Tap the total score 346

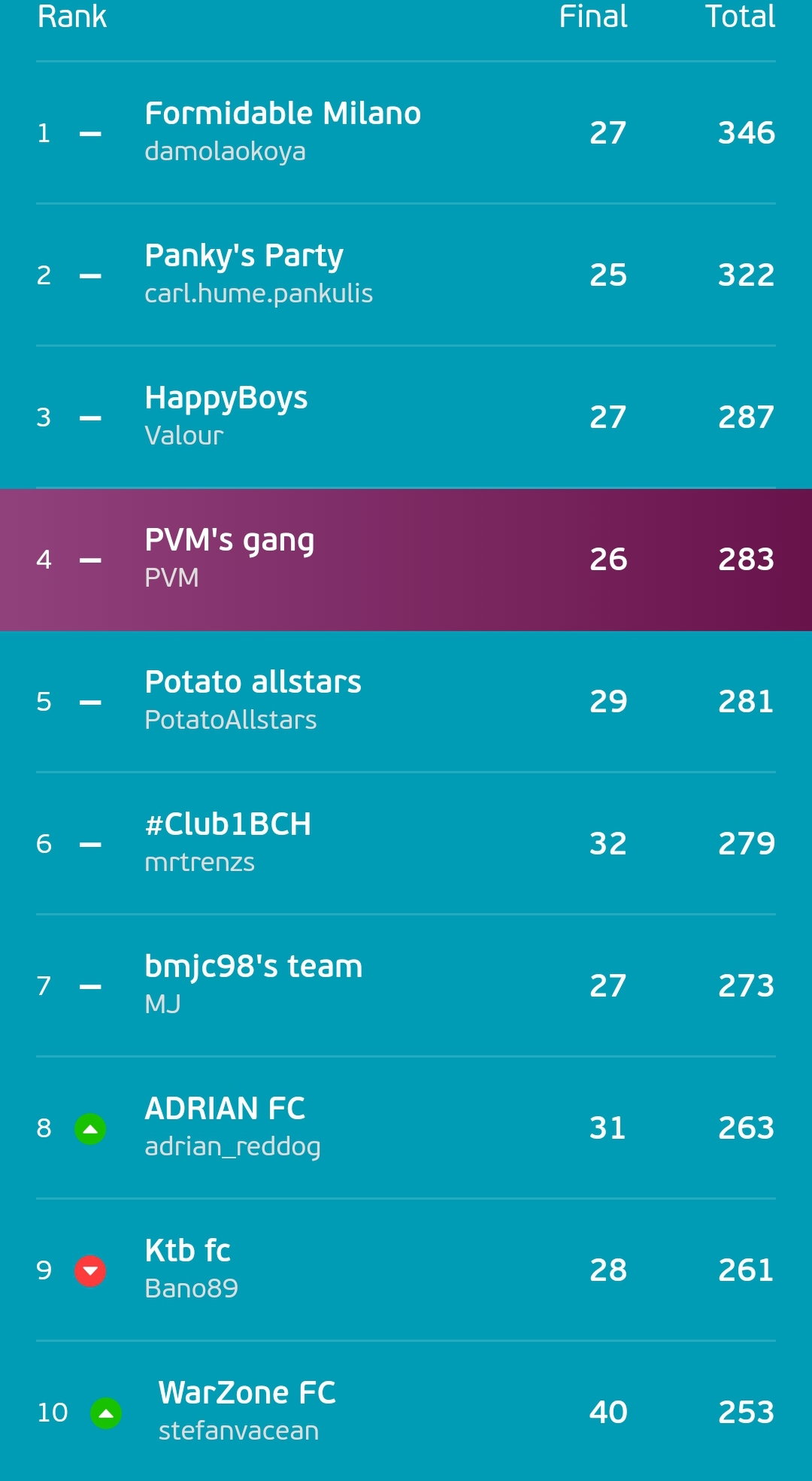747,132
